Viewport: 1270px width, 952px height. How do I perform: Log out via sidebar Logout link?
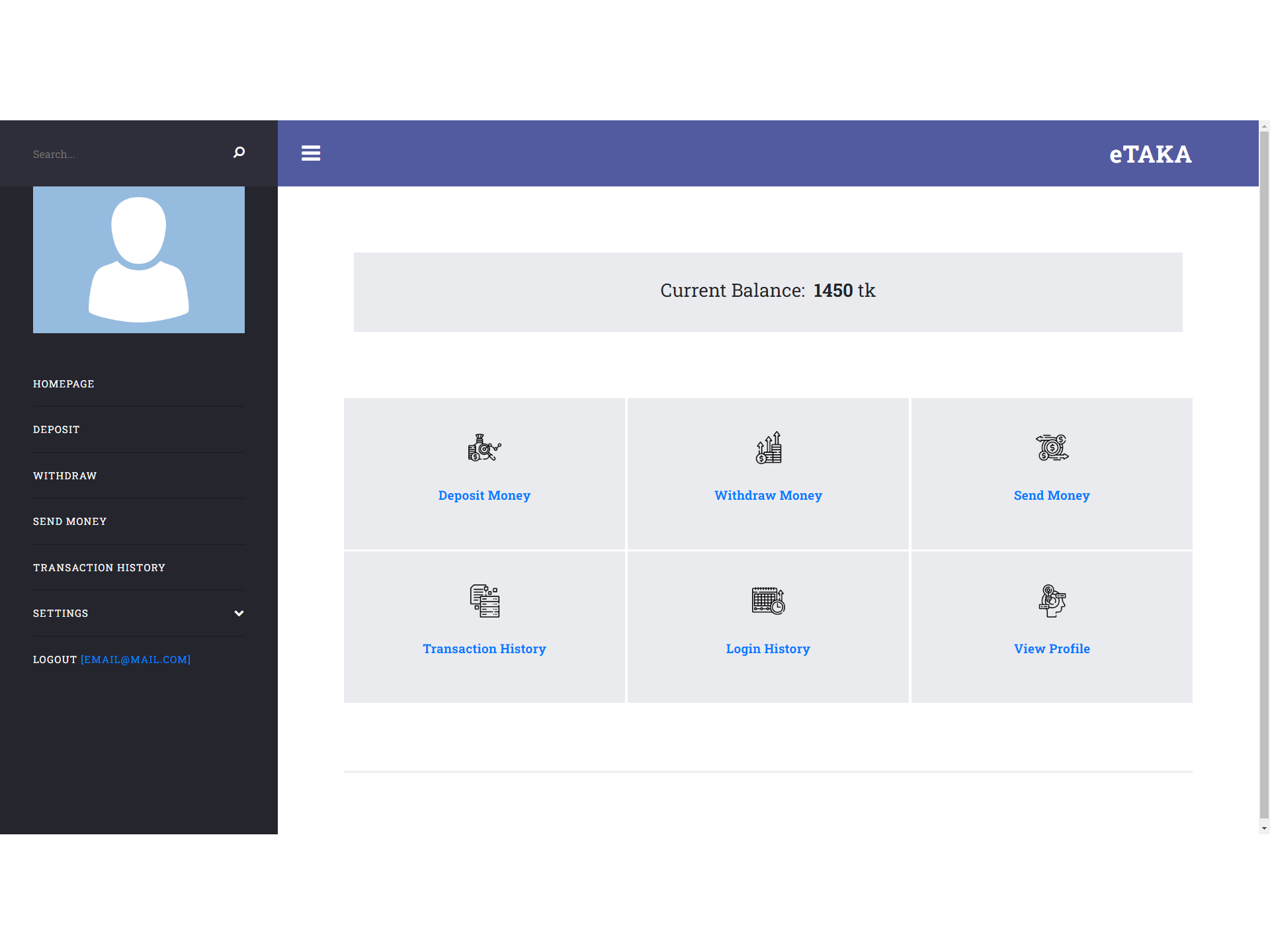point(55,660)
